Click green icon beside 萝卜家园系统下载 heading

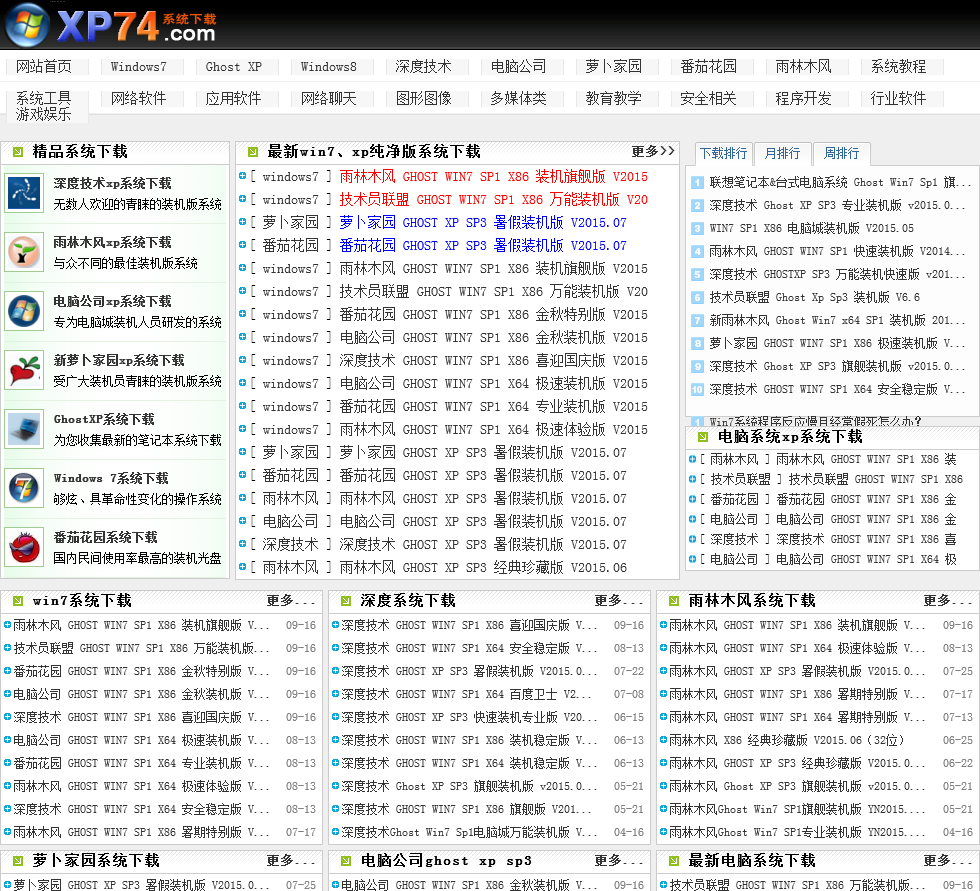[18, 861]
